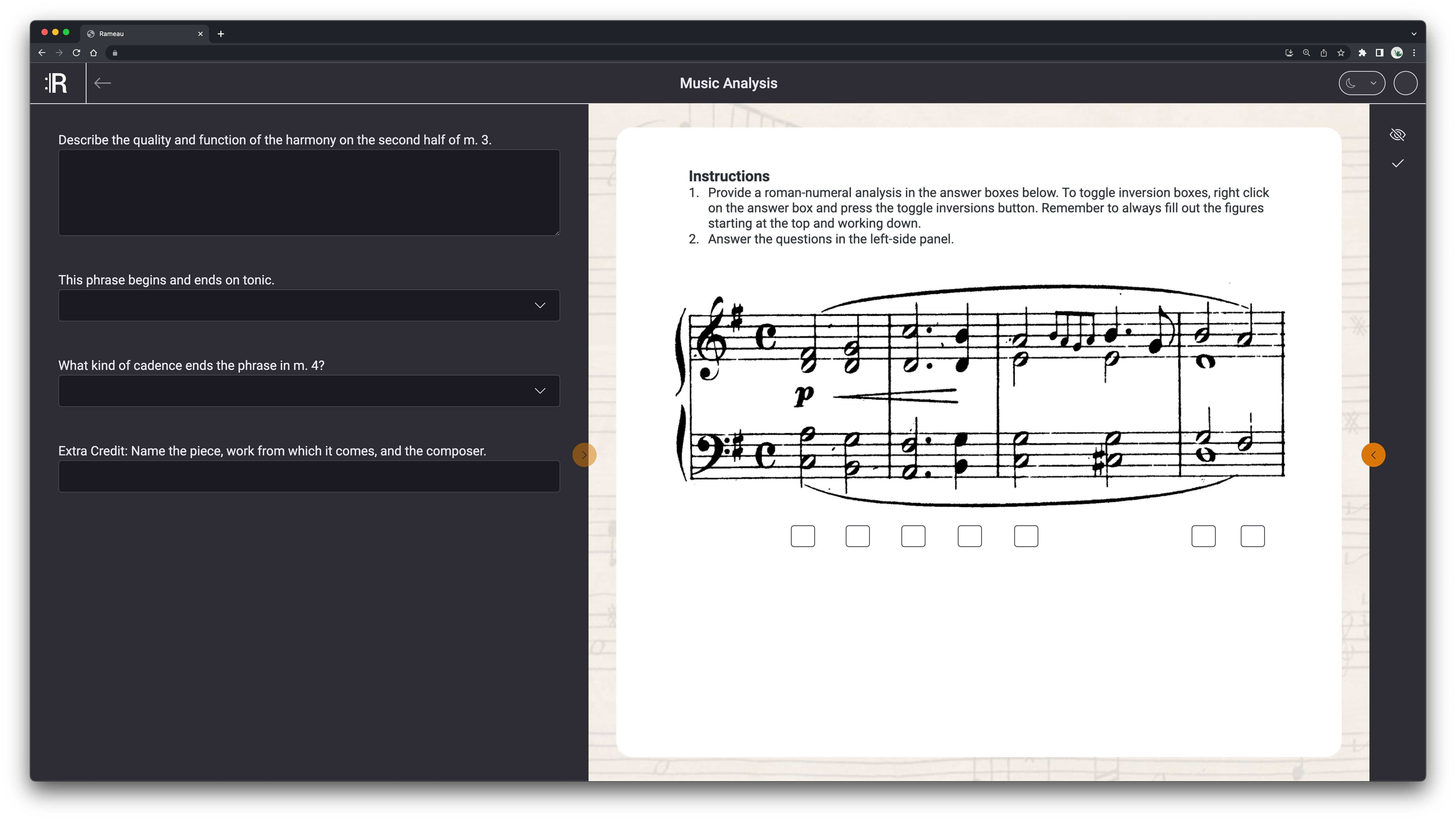Open the cadence type dropdown
Viewport: 1456px width, 821px height.
[309, 391]
